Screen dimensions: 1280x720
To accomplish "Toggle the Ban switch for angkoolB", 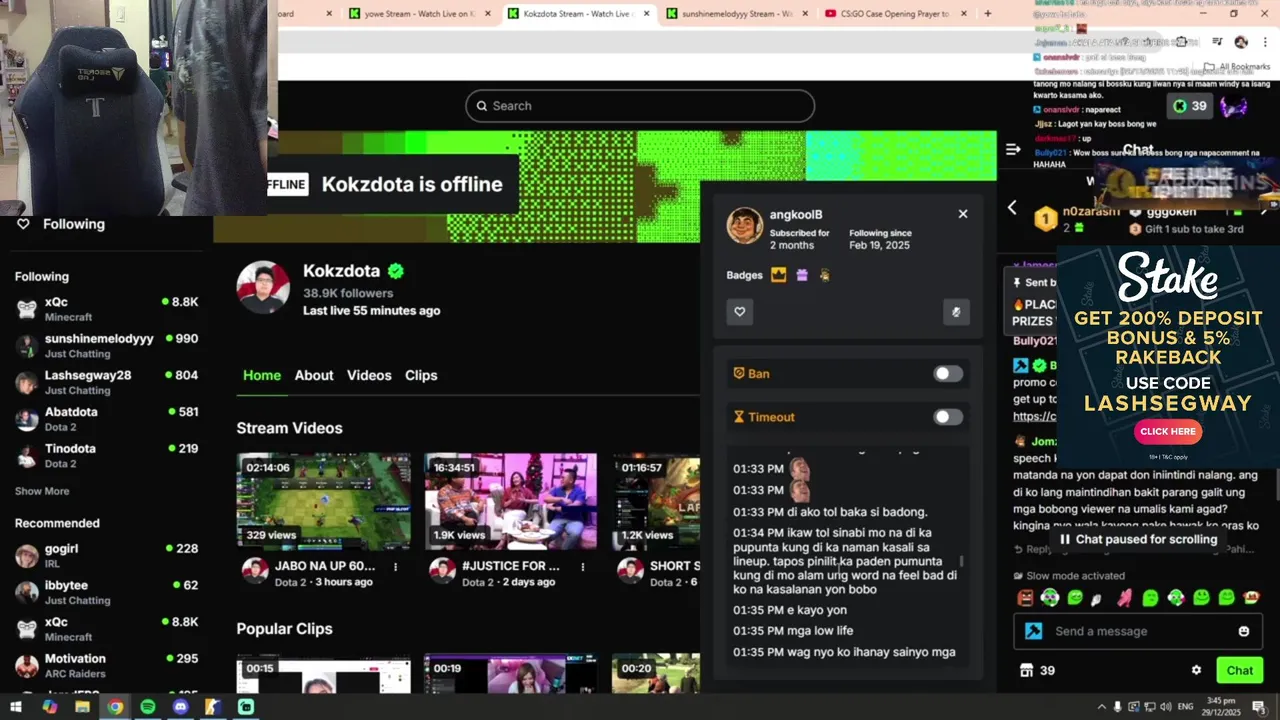I will coord(948,373).
